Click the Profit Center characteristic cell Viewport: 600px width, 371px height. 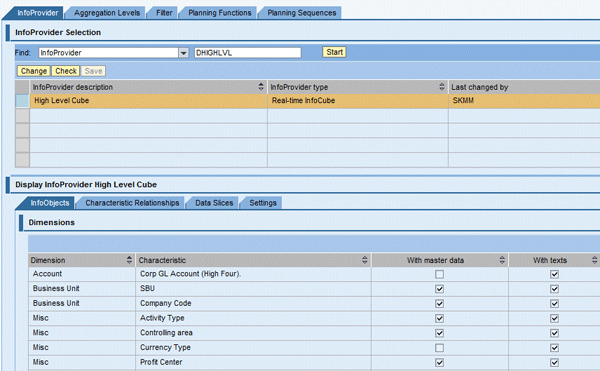pyautogui.click(x=253, y=362)
